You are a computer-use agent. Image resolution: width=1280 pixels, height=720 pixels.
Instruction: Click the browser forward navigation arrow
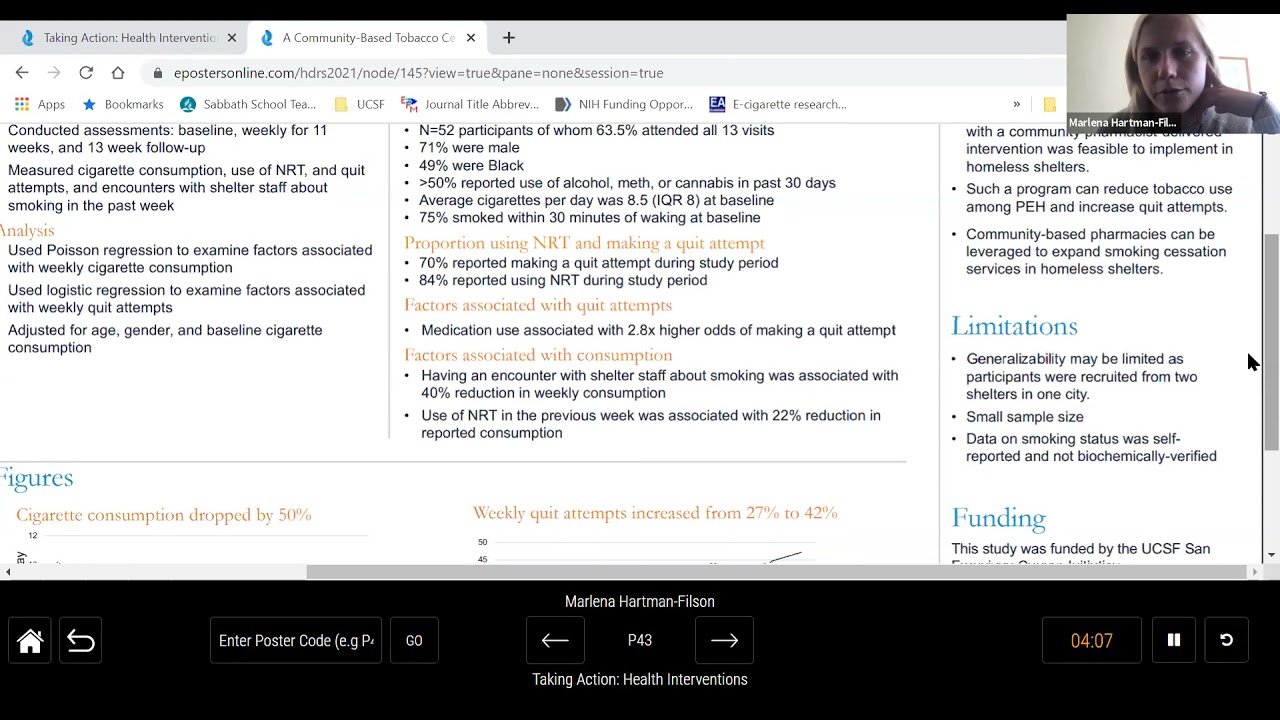pyautogui.click(x=54, y=73)
